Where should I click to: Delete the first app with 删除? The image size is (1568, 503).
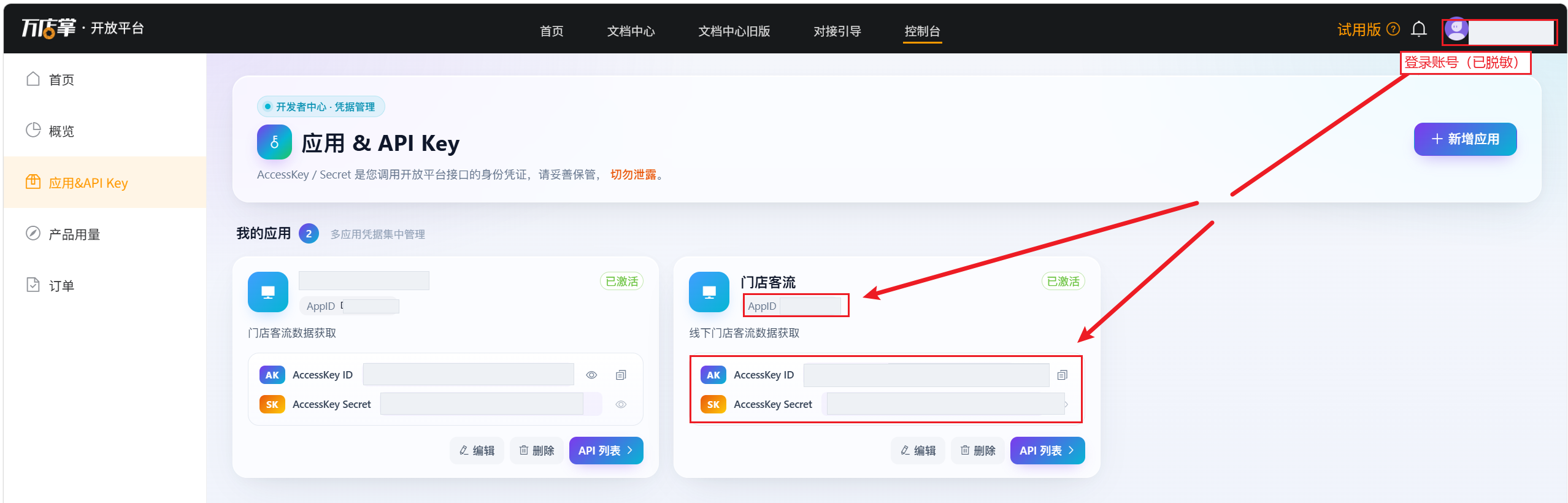tap(537, 451)
